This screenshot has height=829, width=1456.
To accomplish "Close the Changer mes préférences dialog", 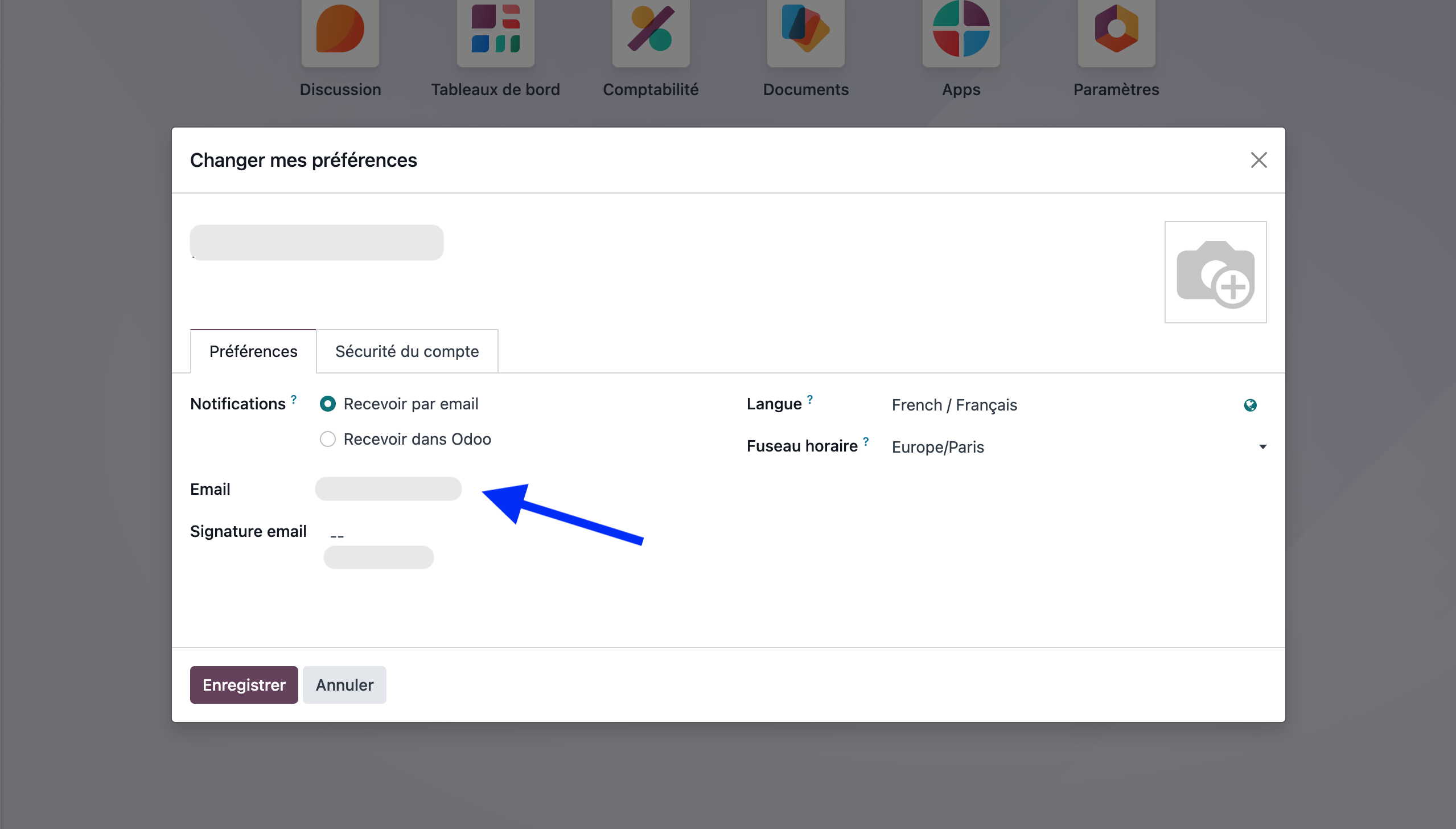I will pos(1258,160).
